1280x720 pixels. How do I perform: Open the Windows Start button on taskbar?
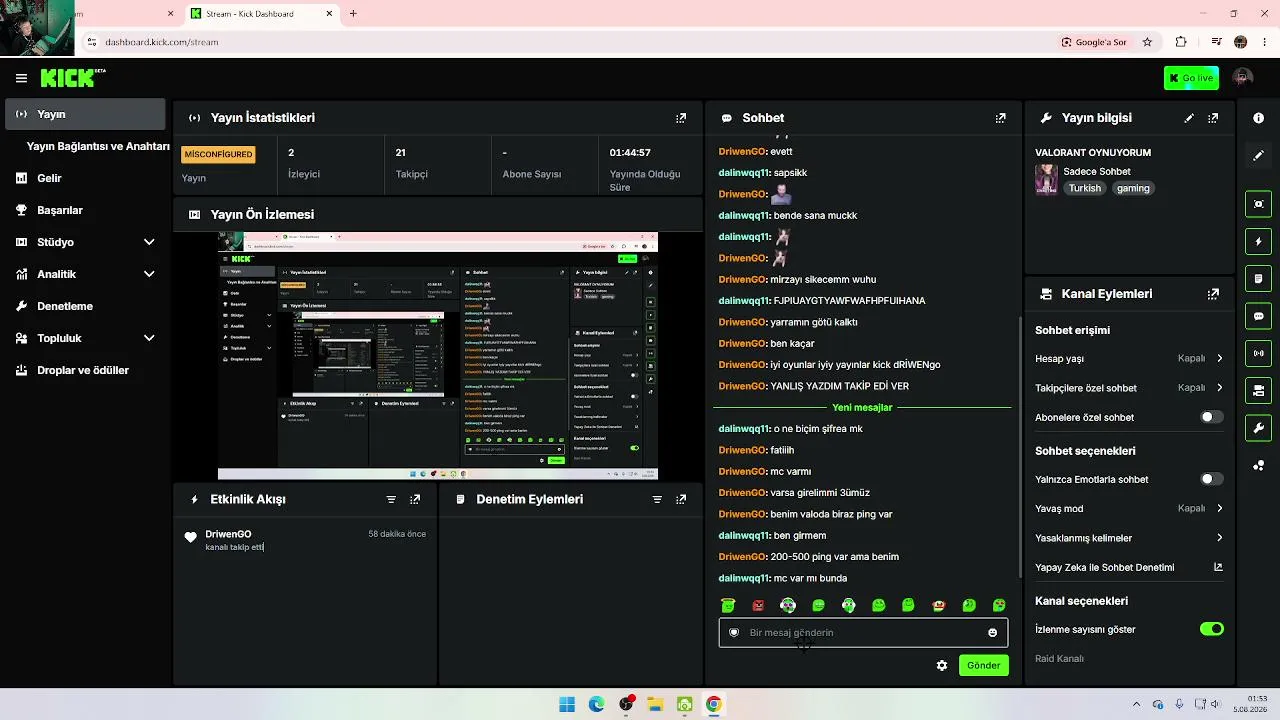point(567,704)
